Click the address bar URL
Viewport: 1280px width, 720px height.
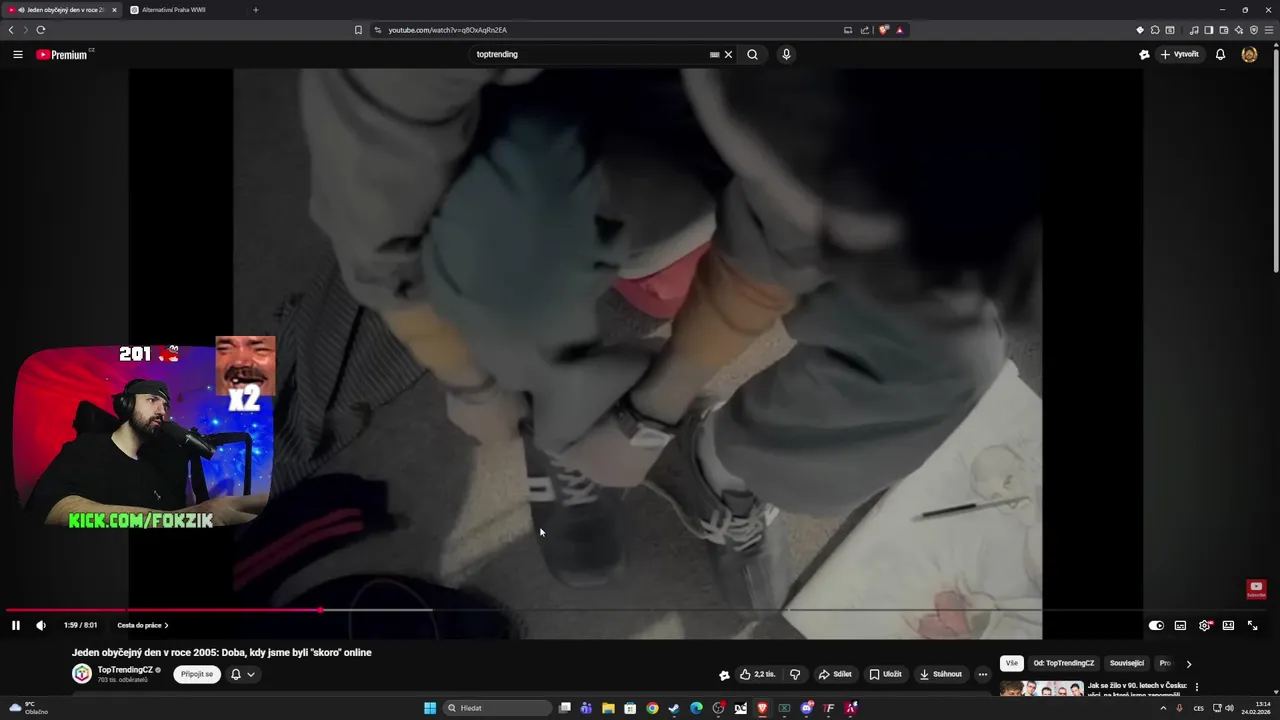pos(447,30)
